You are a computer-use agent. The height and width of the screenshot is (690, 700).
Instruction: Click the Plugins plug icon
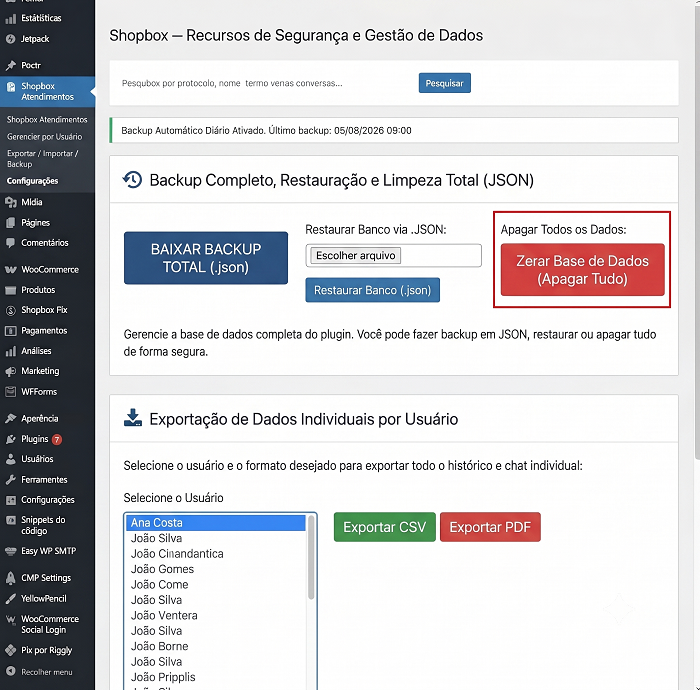11,439
